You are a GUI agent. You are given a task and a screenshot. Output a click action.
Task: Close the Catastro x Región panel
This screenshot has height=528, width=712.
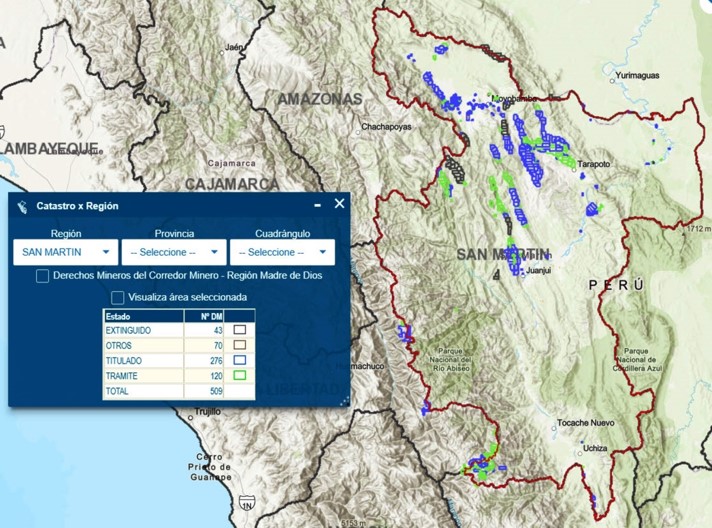[x=339, y=204]
